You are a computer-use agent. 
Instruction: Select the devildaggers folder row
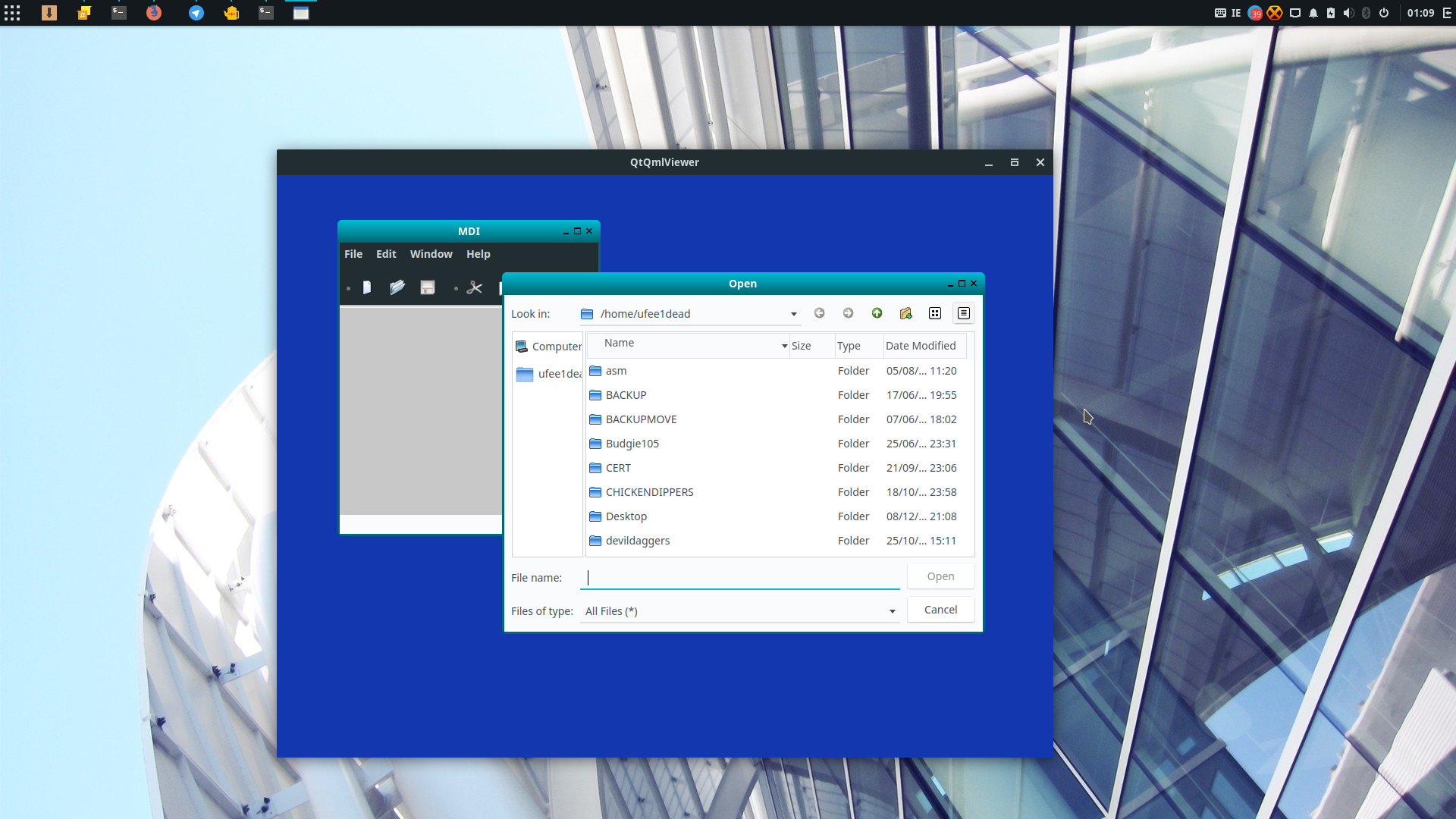[x=777, y=541]
